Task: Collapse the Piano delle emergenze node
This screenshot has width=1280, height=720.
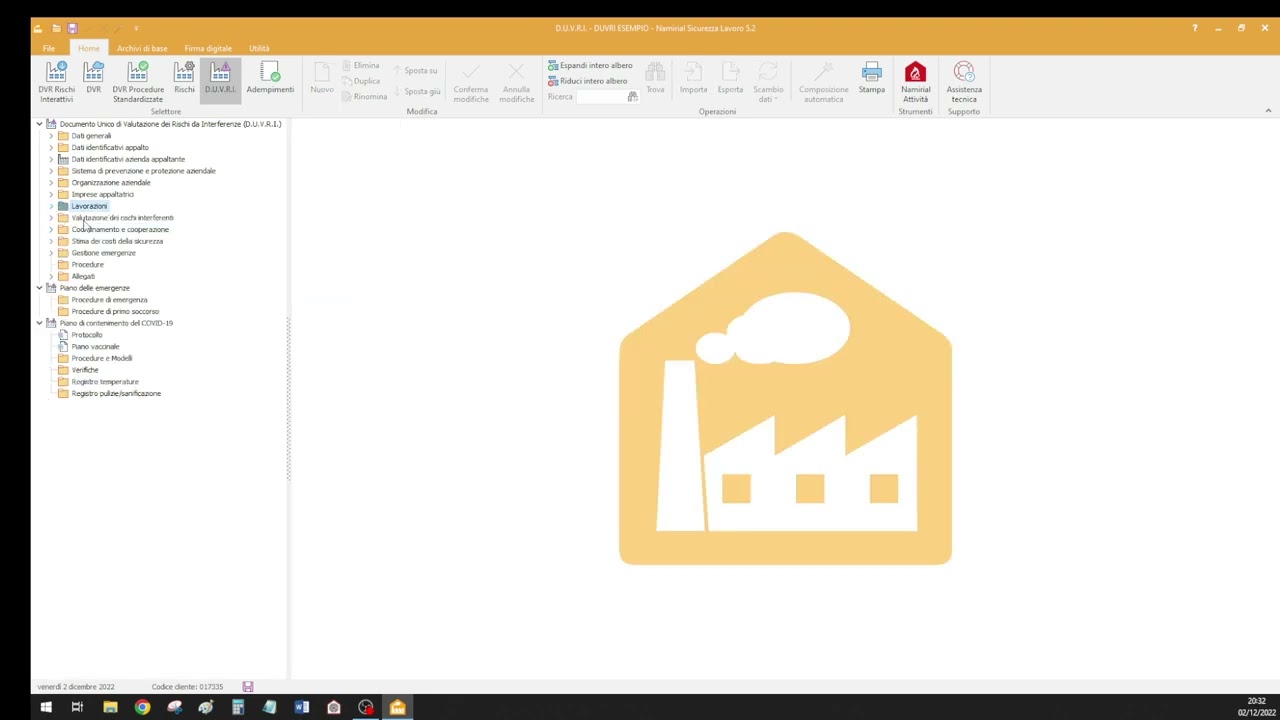Action: pyautogui.click(x=39, y=288)
